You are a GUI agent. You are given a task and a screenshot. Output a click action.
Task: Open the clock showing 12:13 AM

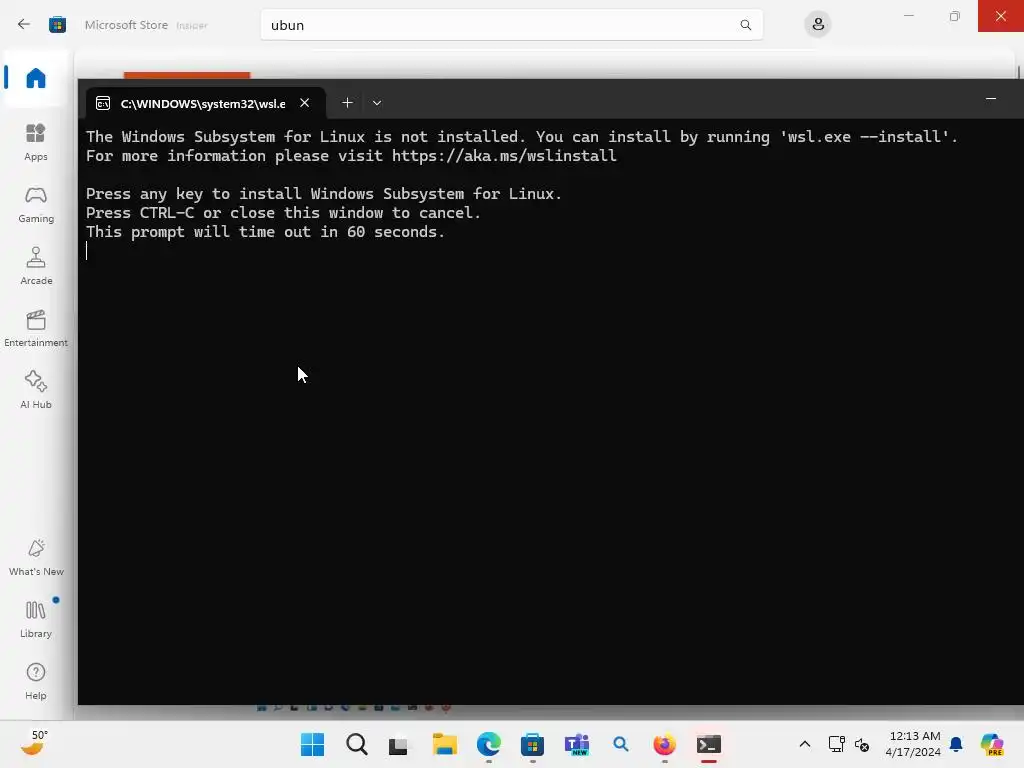pyautogui.click(x=913, y=744)
